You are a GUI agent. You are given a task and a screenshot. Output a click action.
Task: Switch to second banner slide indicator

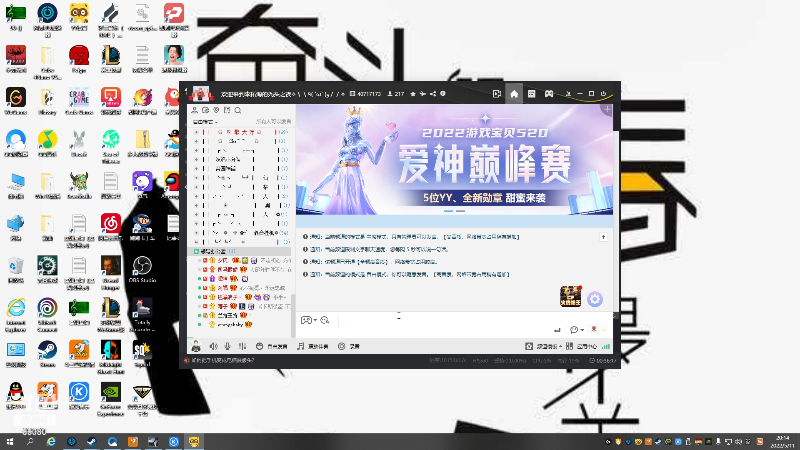coord(460,211)
